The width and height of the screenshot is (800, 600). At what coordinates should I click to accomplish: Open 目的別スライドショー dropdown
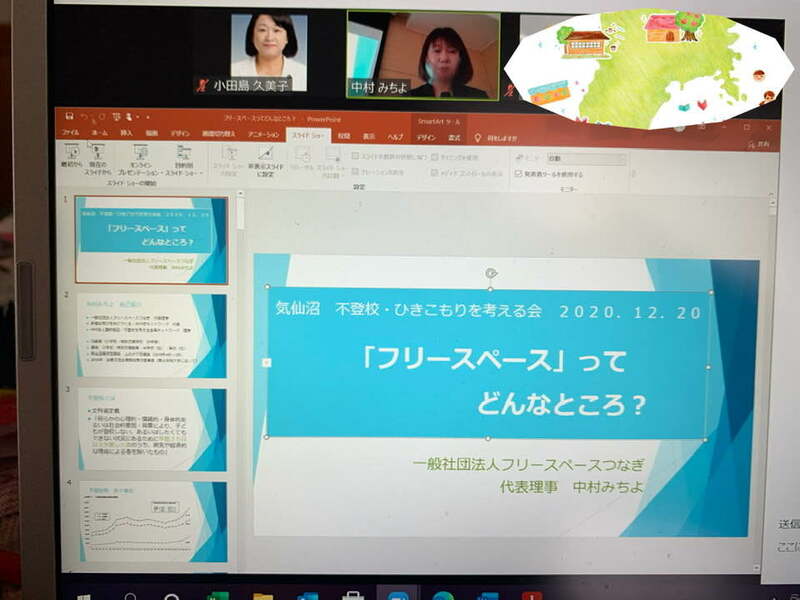point(183,161)
